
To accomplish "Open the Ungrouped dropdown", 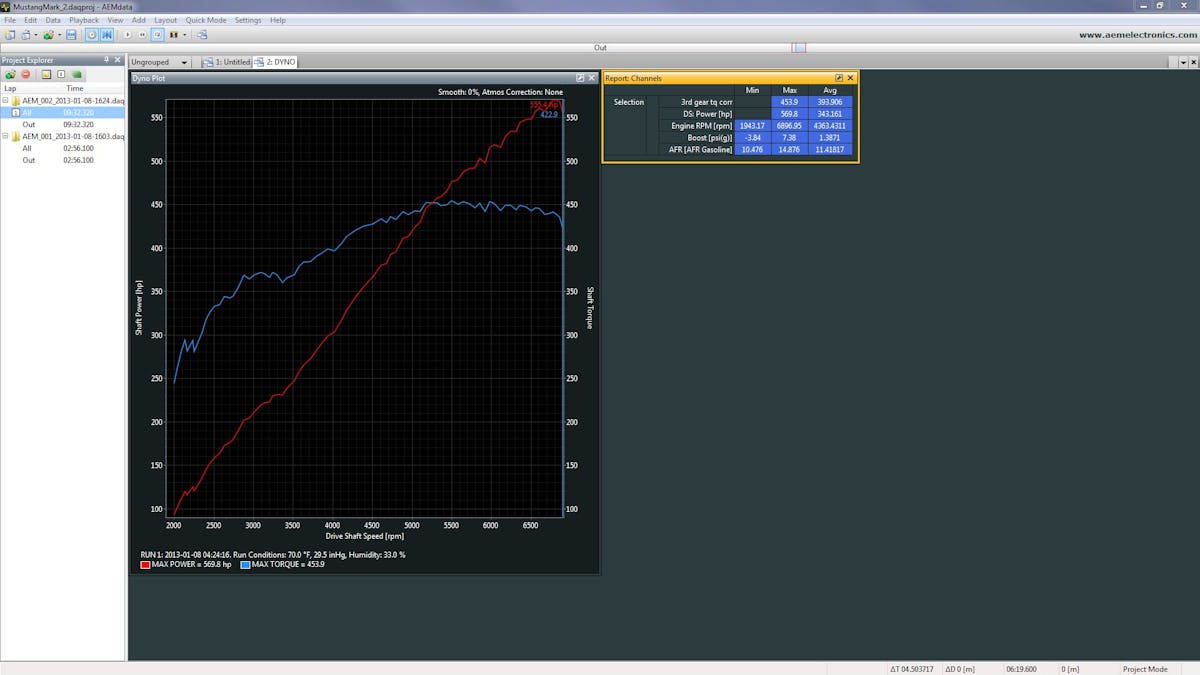I will point(160,62).
